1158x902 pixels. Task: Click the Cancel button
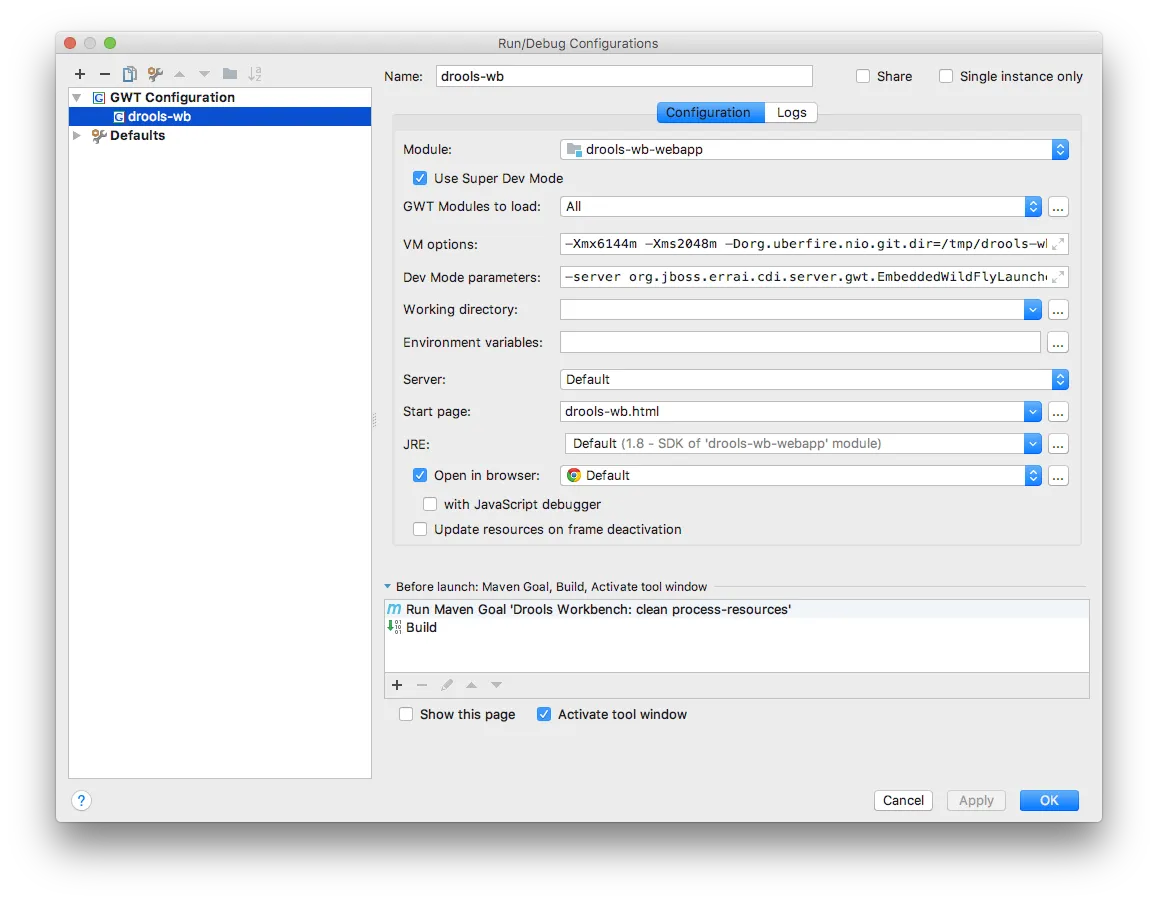903,800
